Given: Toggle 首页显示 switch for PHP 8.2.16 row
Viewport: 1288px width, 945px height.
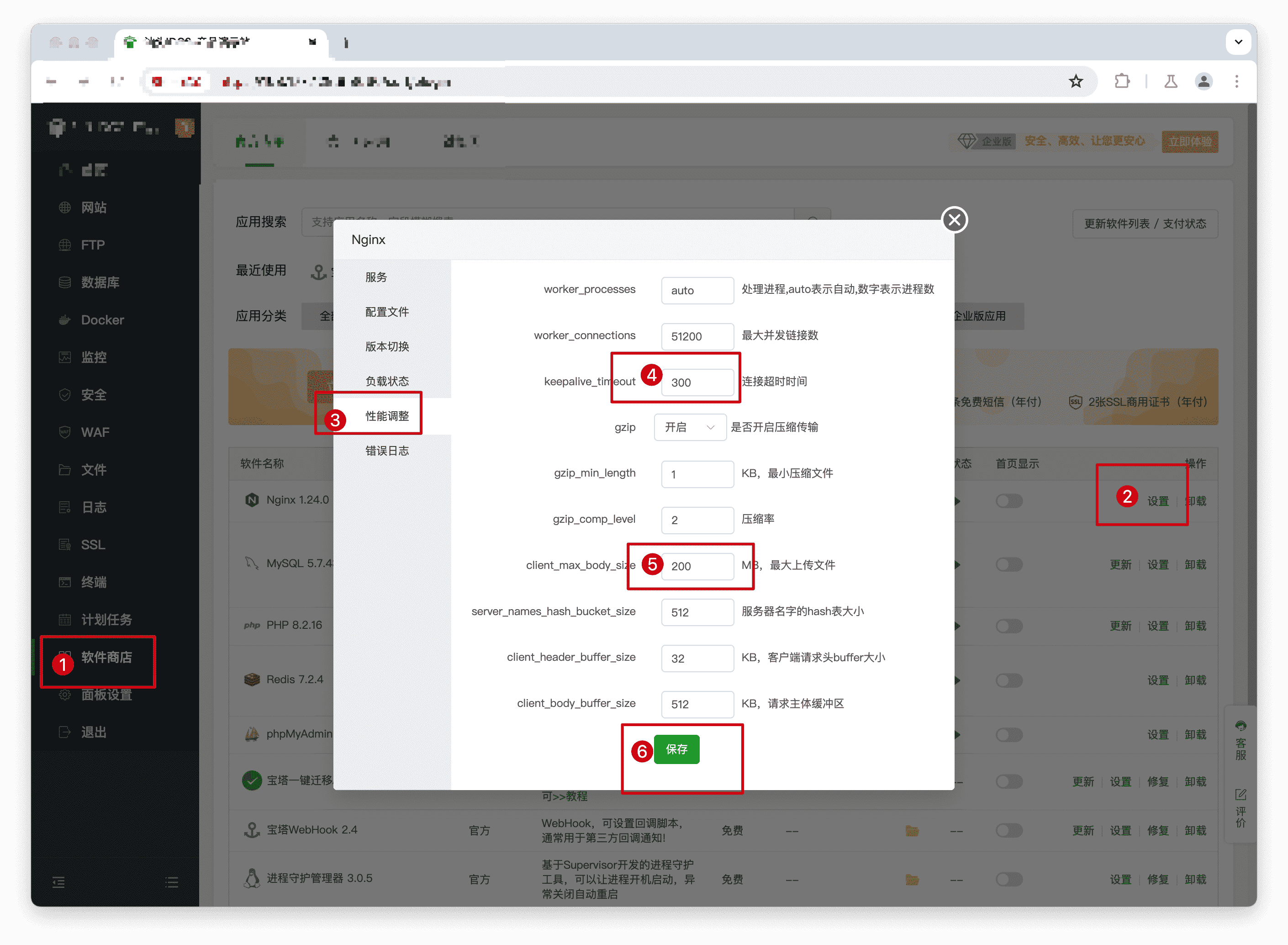Looking at the screenshot, I should 1009,626.
